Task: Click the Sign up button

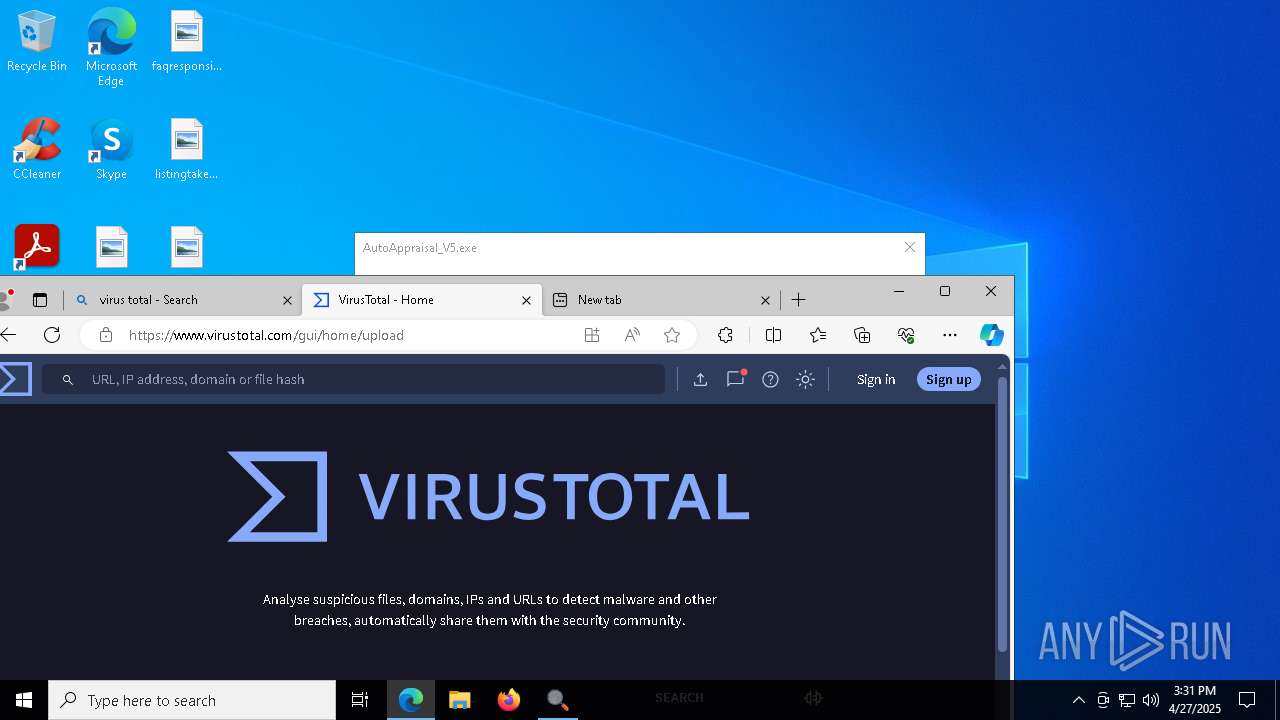Action: (x=948, y=379)
